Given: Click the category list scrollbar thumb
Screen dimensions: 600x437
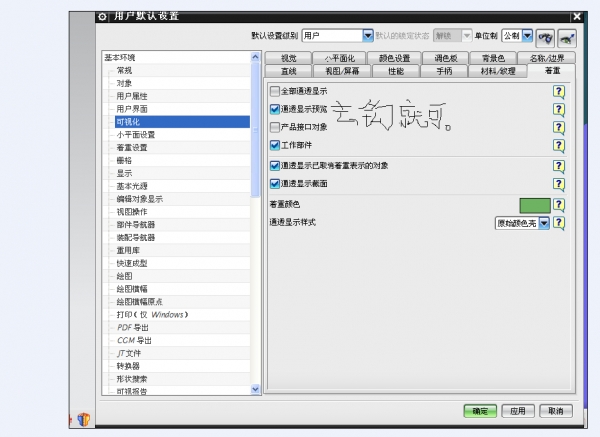Looking at the screenshot, I should click(255, 130).
